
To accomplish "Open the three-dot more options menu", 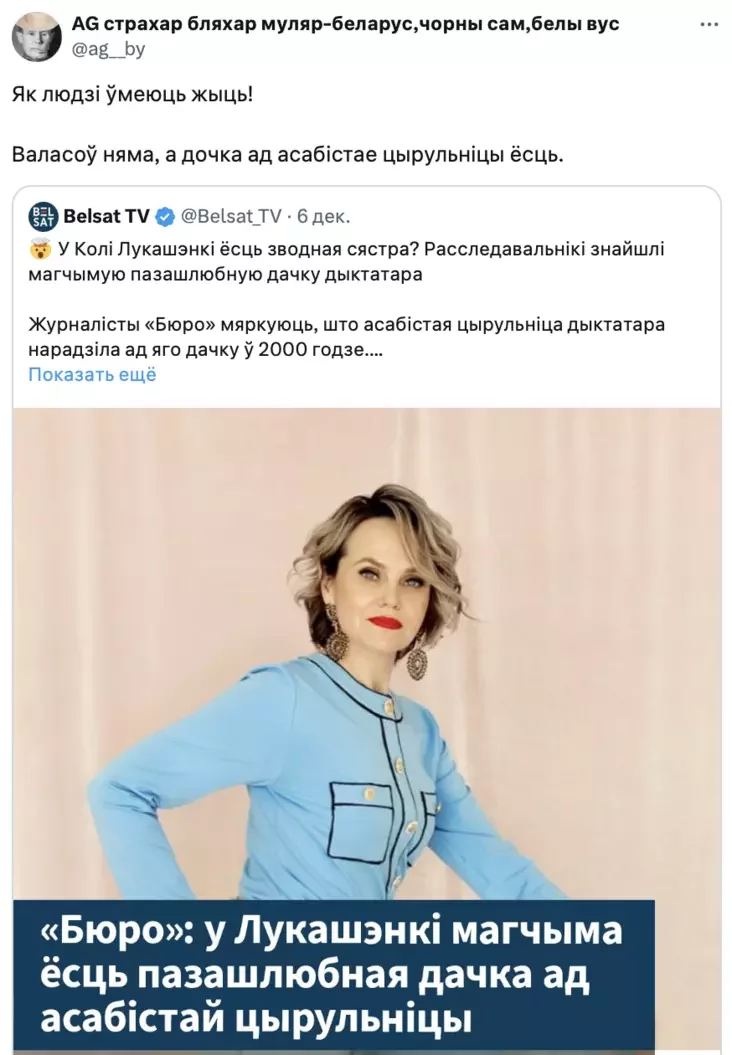I will pos(708,25).
